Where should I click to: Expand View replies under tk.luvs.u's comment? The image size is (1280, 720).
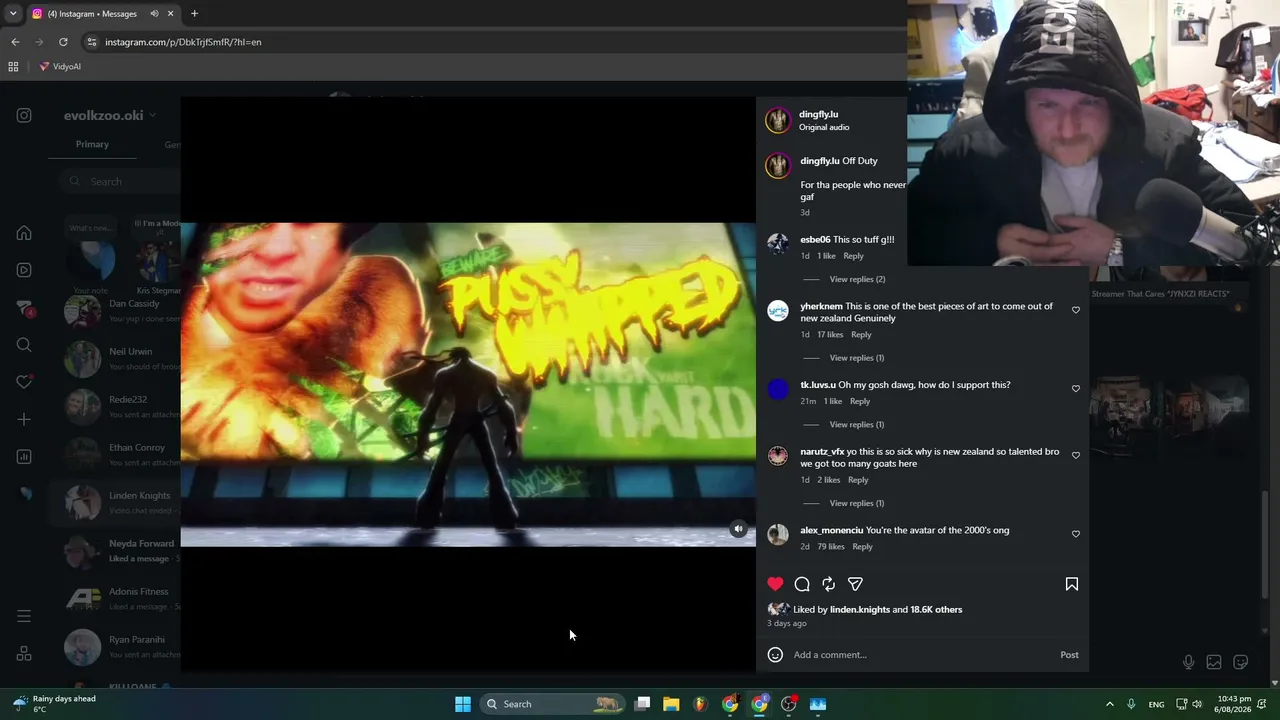pos(857,425)
